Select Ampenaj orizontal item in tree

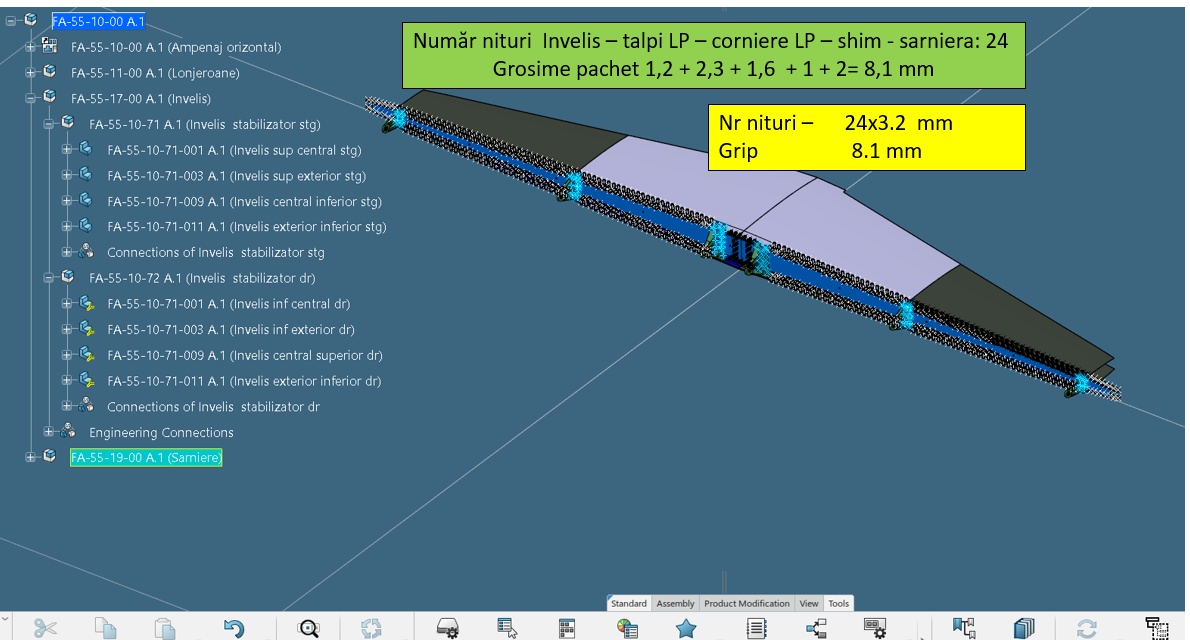[176, 47]
